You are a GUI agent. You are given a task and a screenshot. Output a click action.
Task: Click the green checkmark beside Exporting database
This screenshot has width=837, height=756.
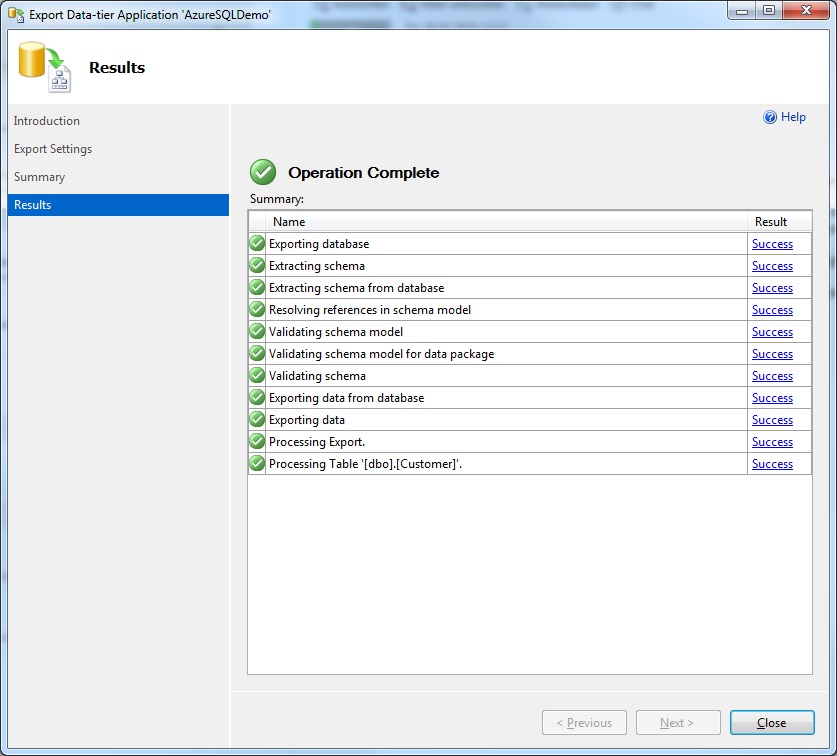point(257,244)
